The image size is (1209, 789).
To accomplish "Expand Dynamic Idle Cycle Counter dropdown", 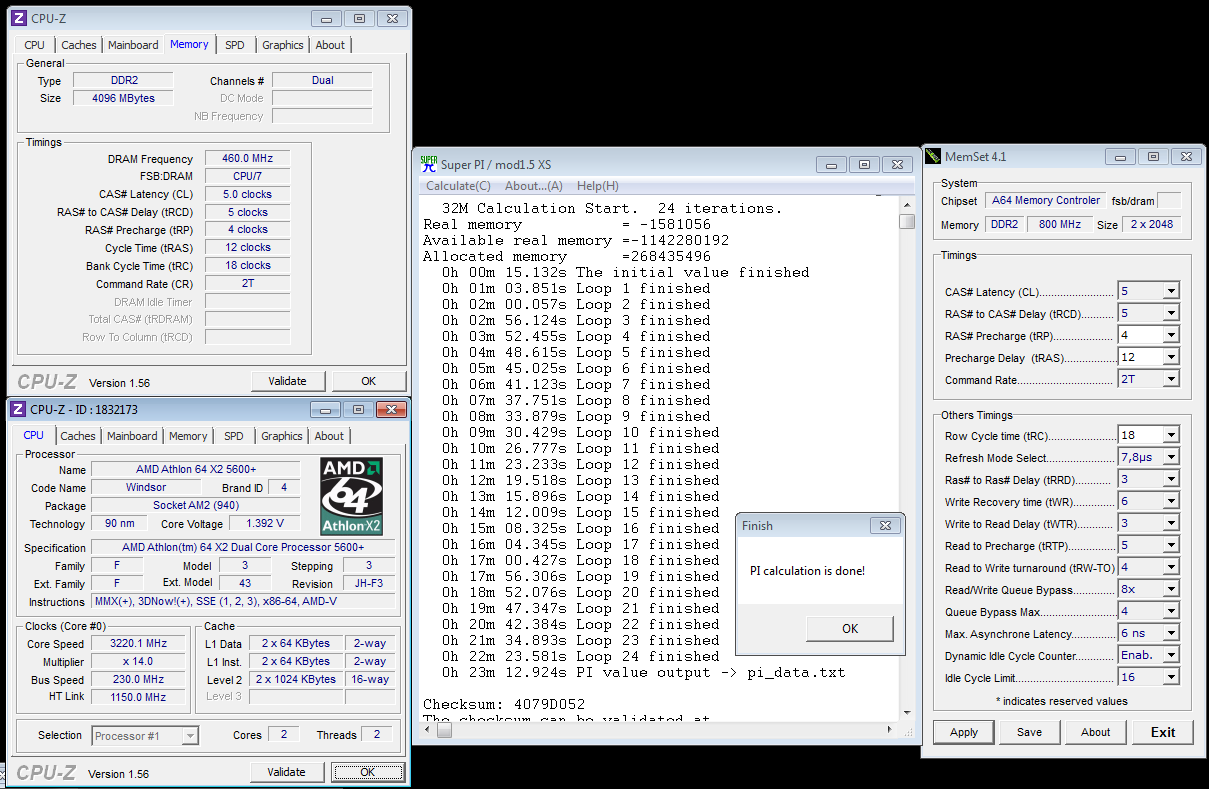I will [x=1170, y=655].
